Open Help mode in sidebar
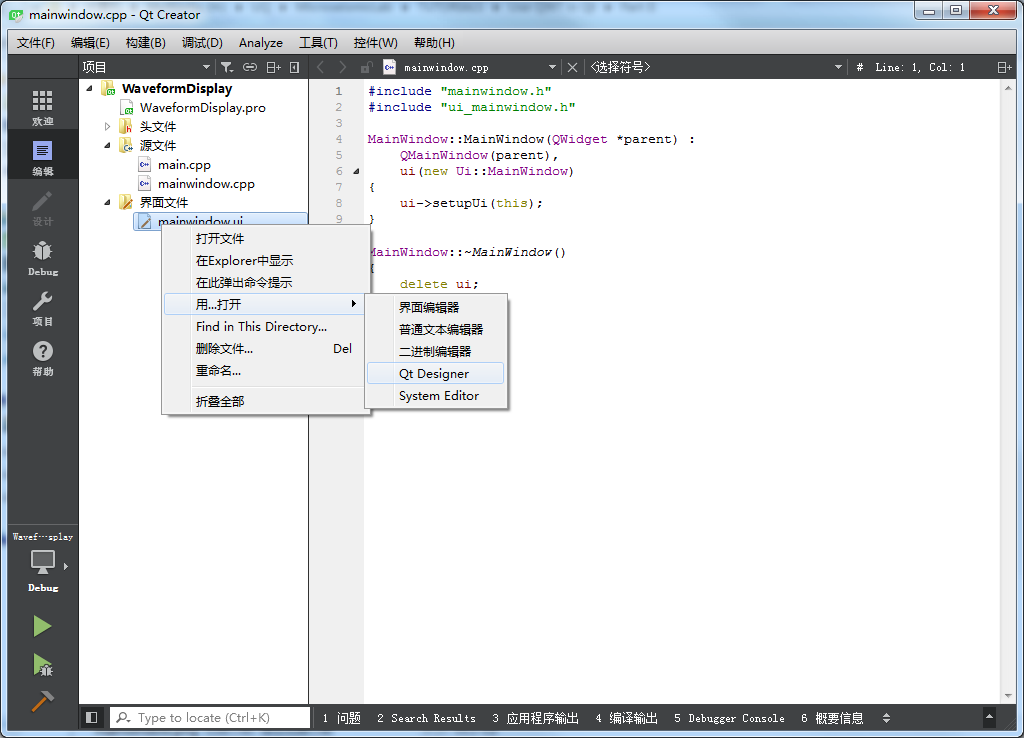This screenshot has height=738, width=1024. click(x=42, y=358)
